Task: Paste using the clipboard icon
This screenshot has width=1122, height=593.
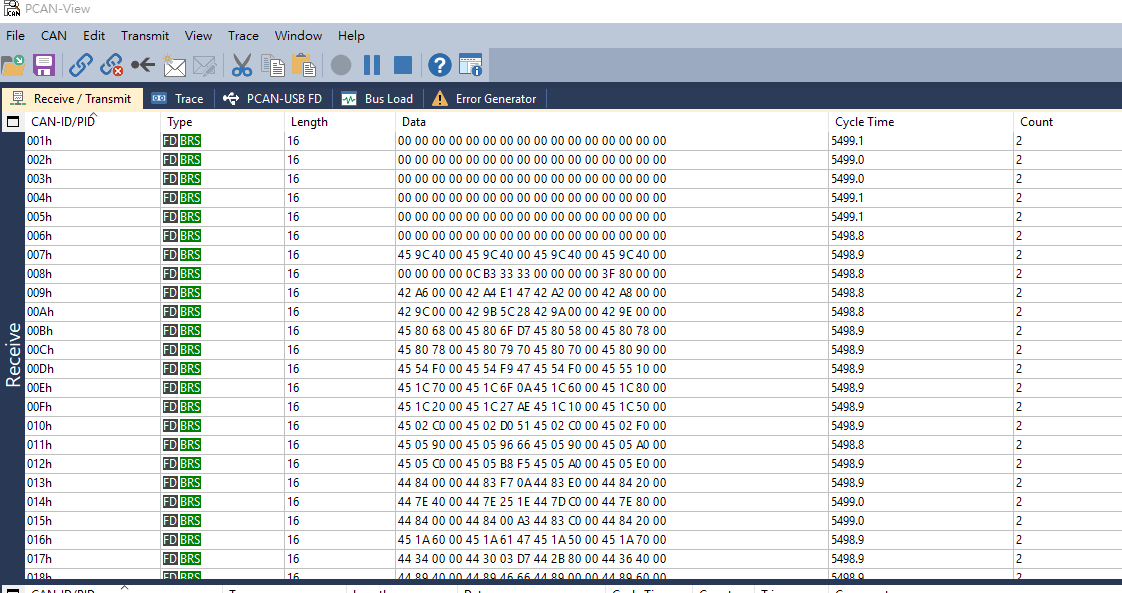Action: tap(303, 65)
